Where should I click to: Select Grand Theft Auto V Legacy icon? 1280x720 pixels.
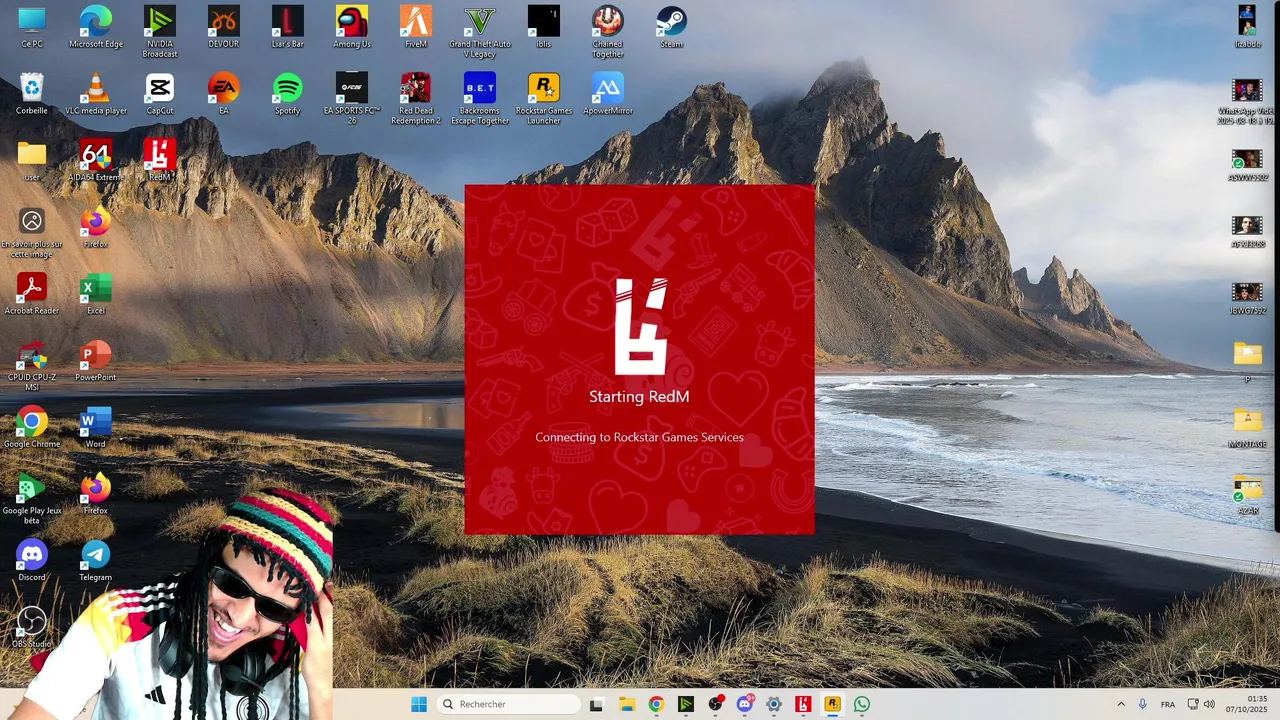coord(480,32)
